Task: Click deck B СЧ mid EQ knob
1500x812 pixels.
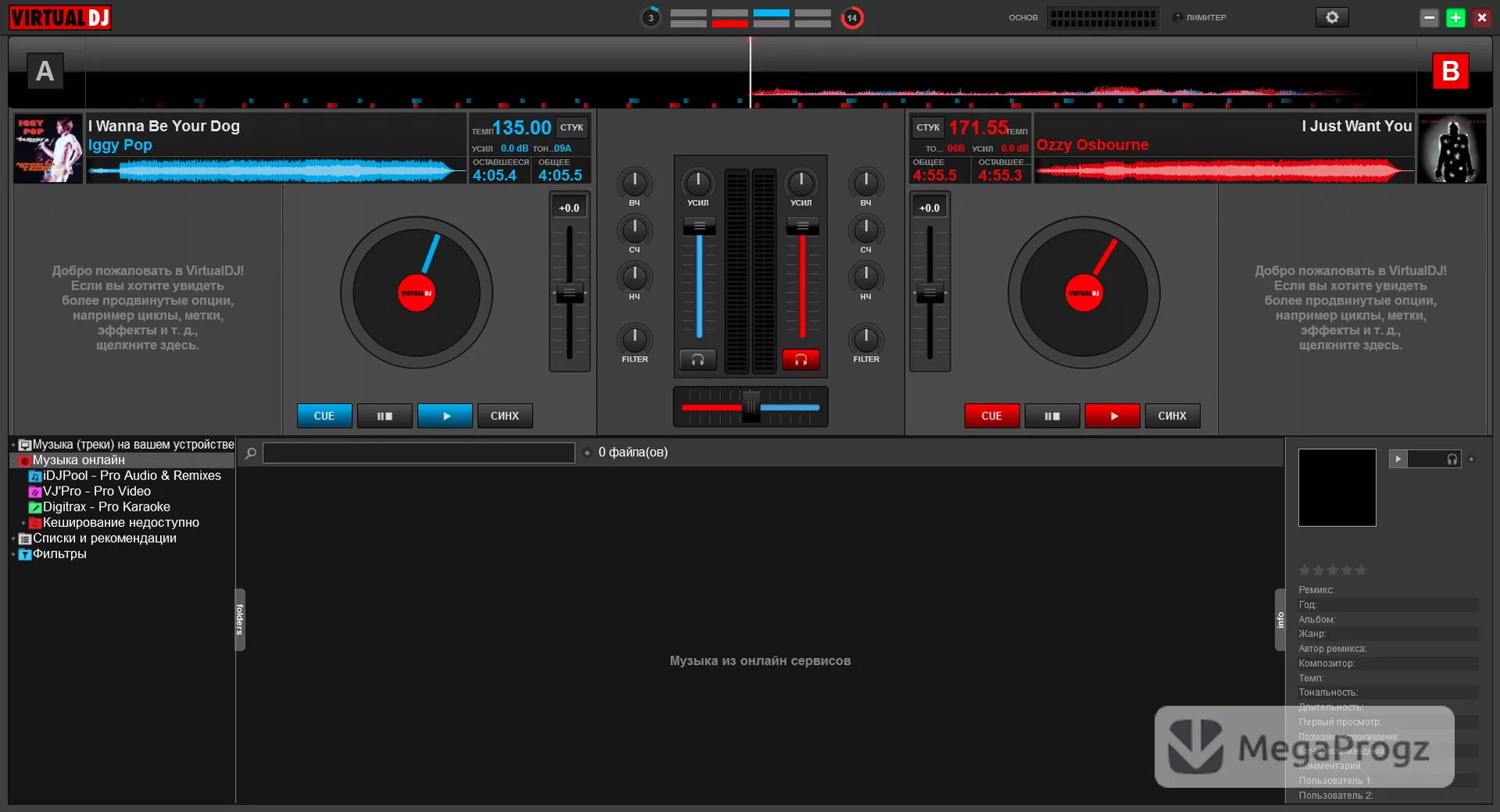Action: (x=866, y=230)
